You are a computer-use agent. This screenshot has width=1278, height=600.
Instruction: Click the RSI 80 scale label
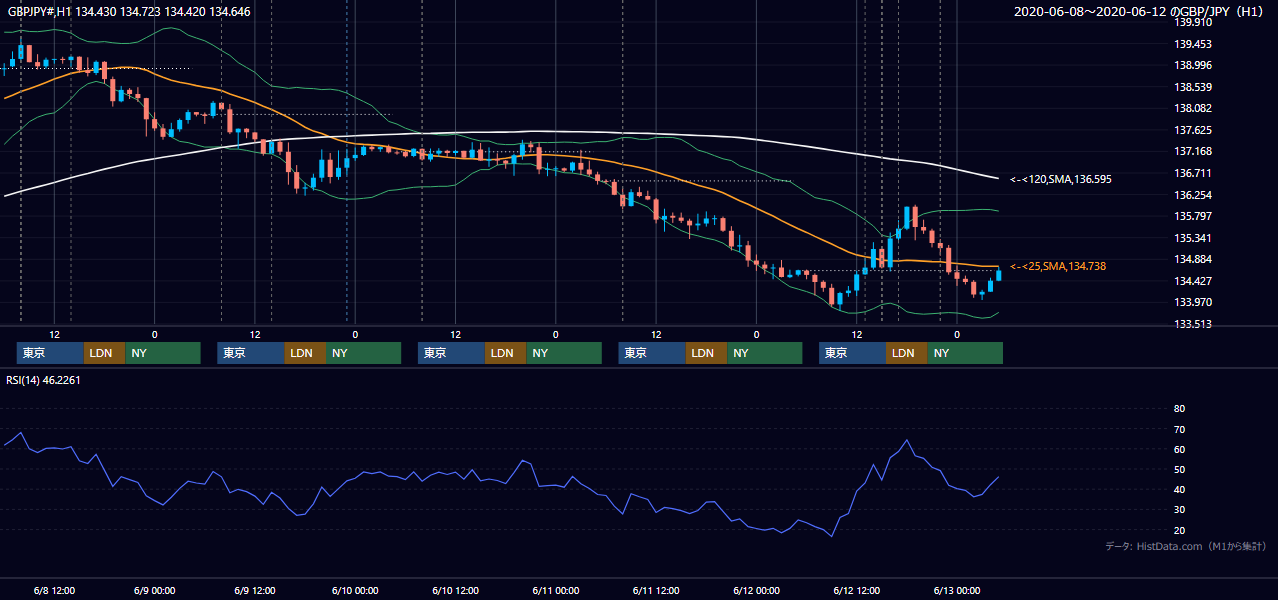(x=1179, y=409)
